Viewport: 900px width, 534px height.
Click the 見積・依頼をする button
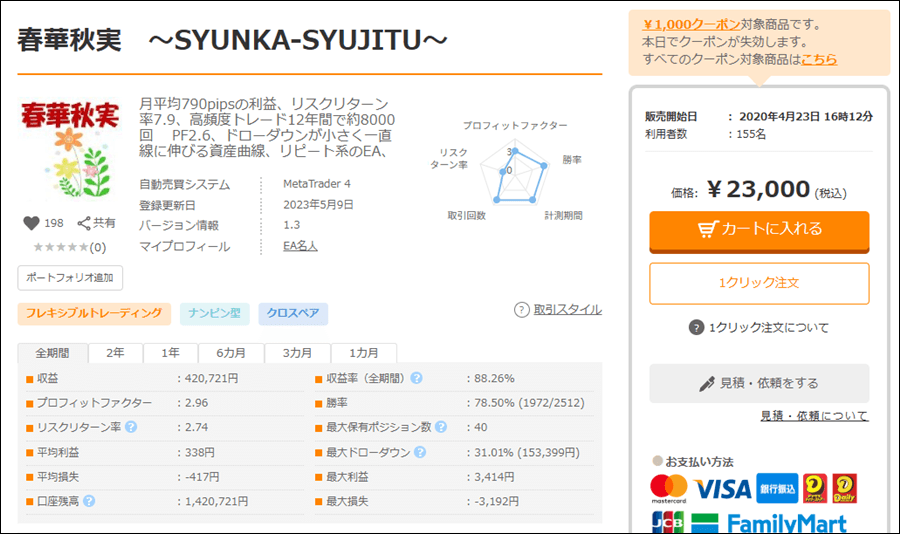759,383
